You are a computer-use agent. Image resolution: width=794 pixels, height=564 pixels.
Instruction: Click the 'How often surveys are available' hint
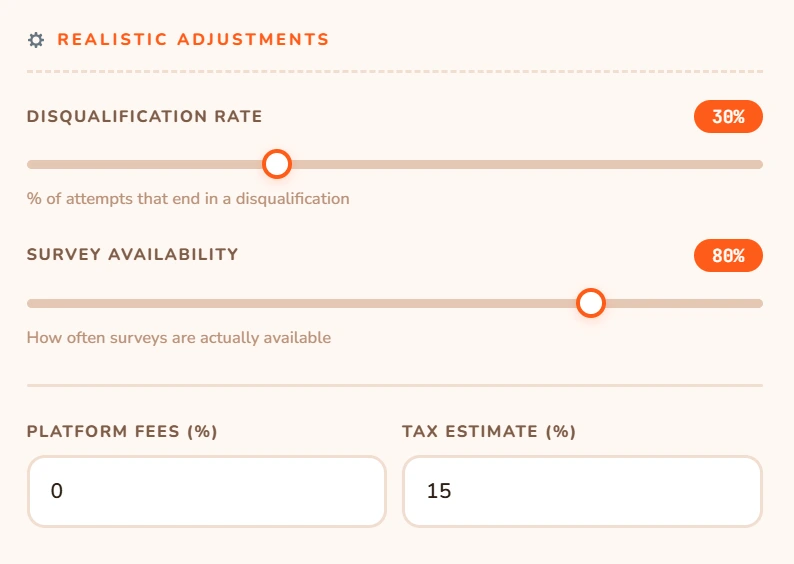[179, 337]
